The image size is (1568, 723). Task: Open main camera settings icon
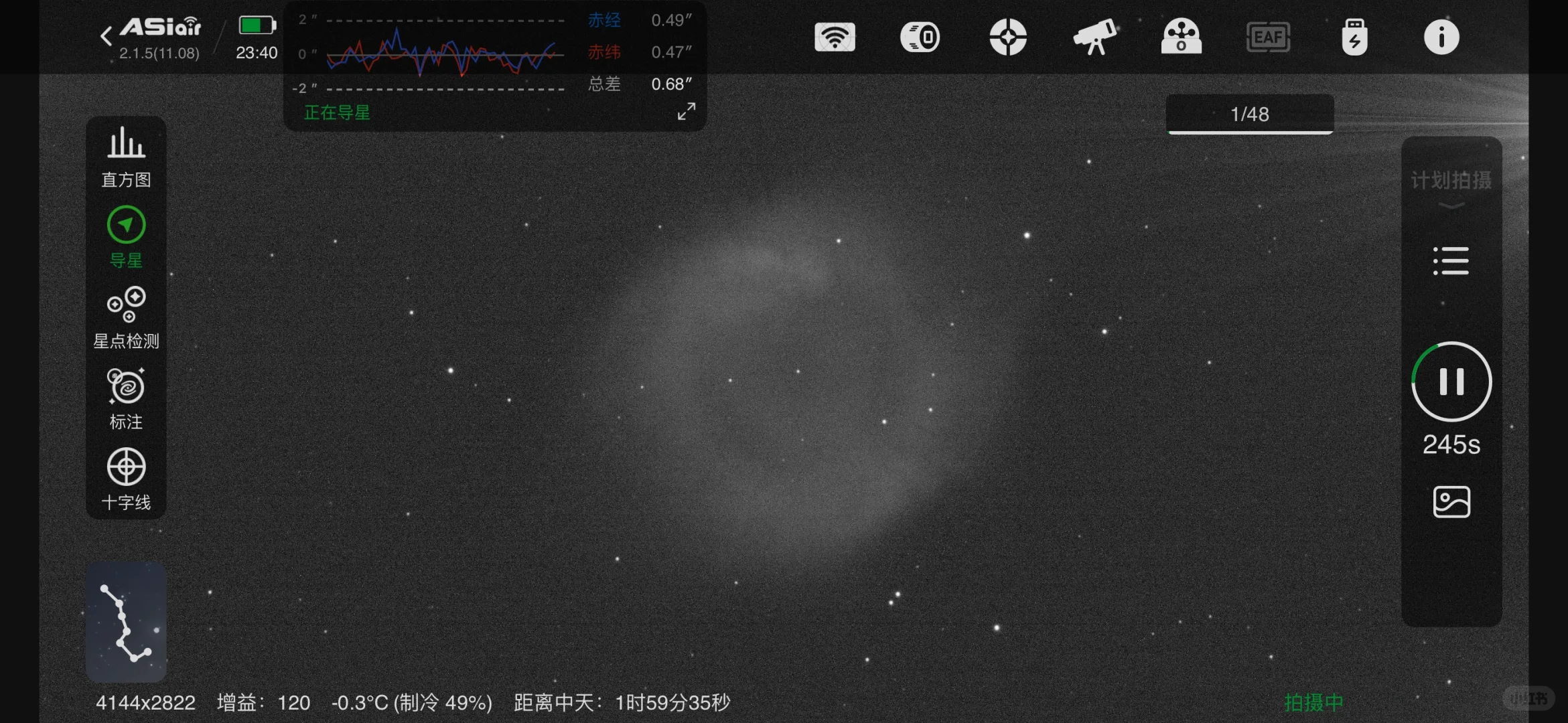[920, 37]
